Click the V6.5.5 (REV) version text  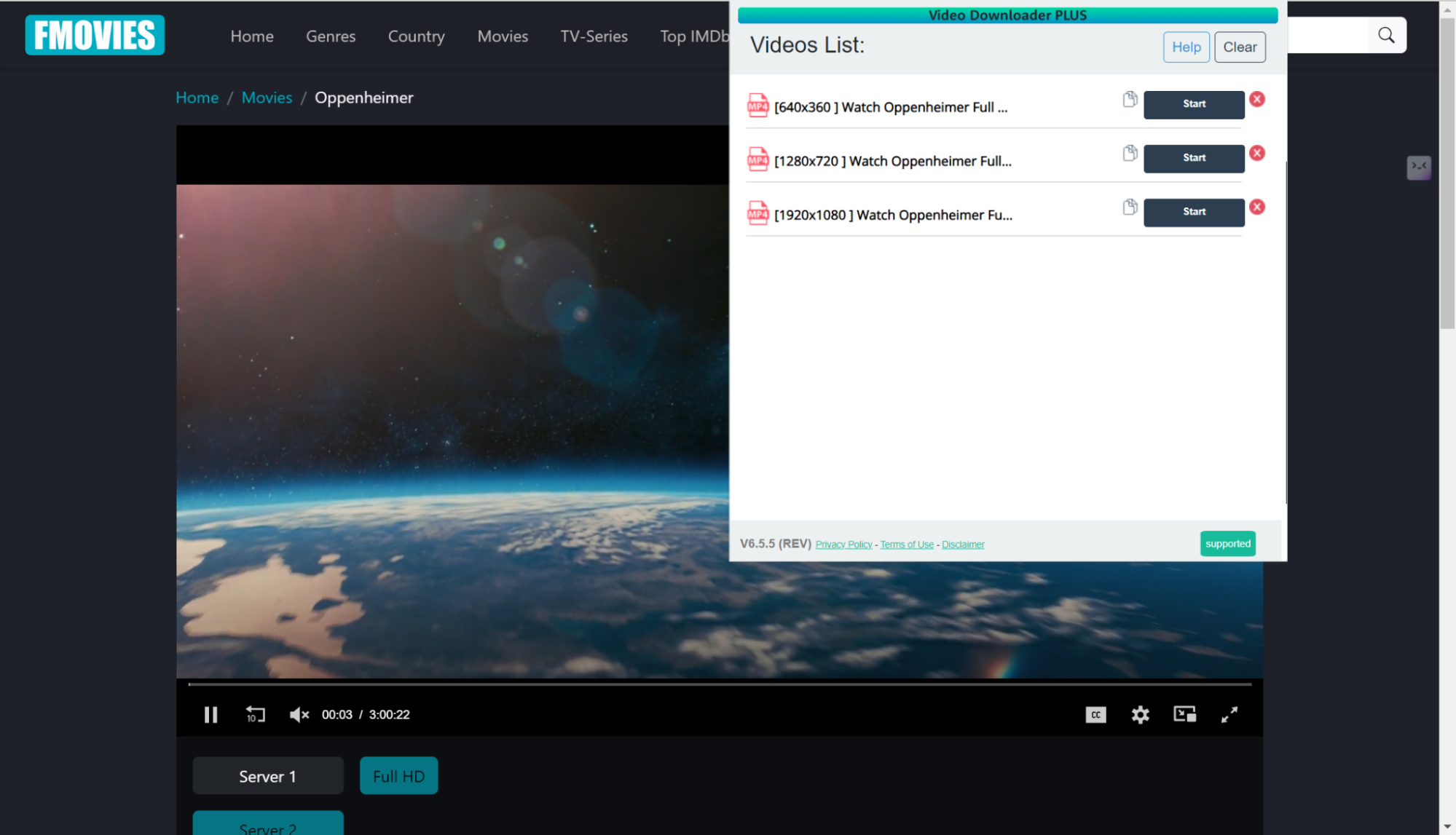775,544
